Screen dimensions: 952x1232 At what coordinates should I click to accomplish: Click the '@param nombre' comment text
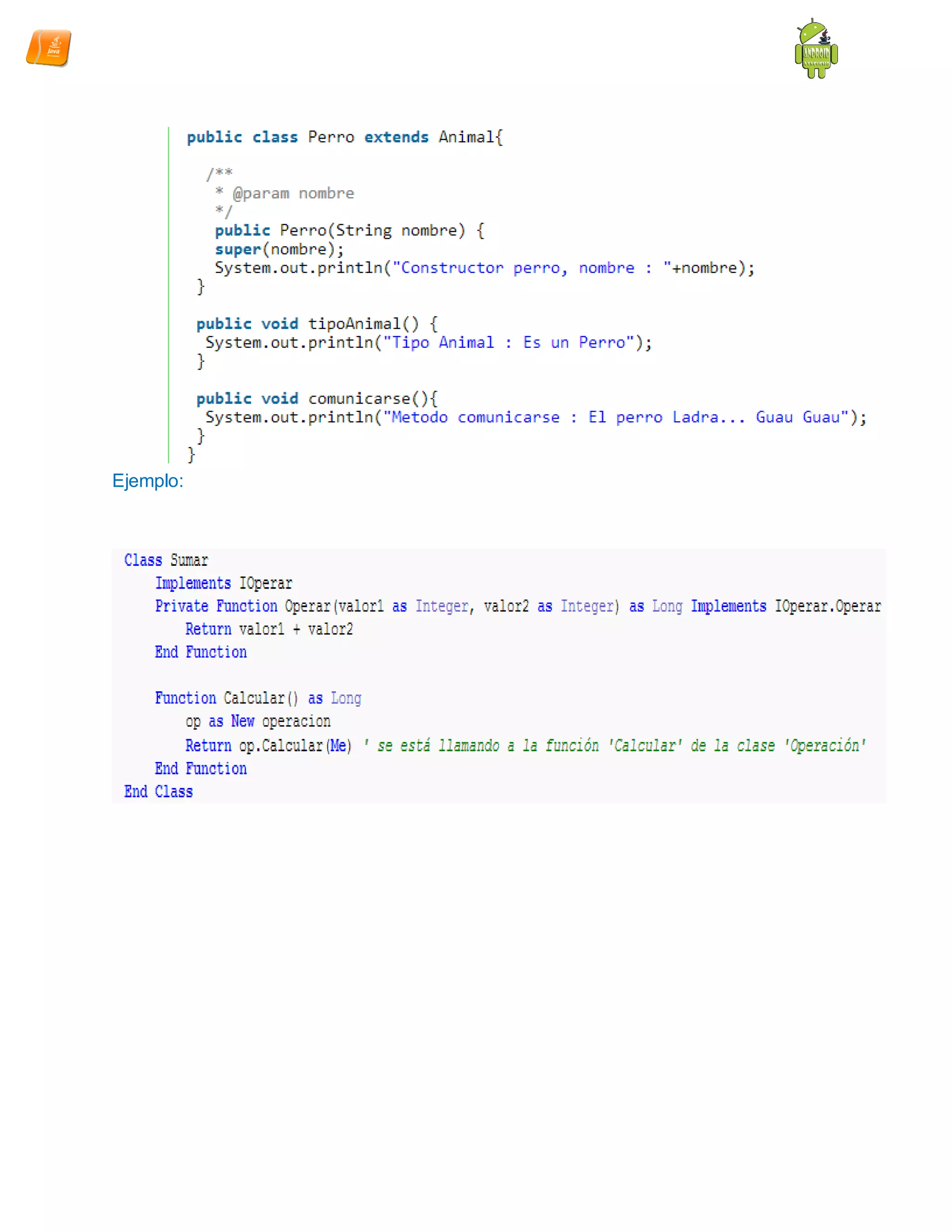[x=293, y=193]
